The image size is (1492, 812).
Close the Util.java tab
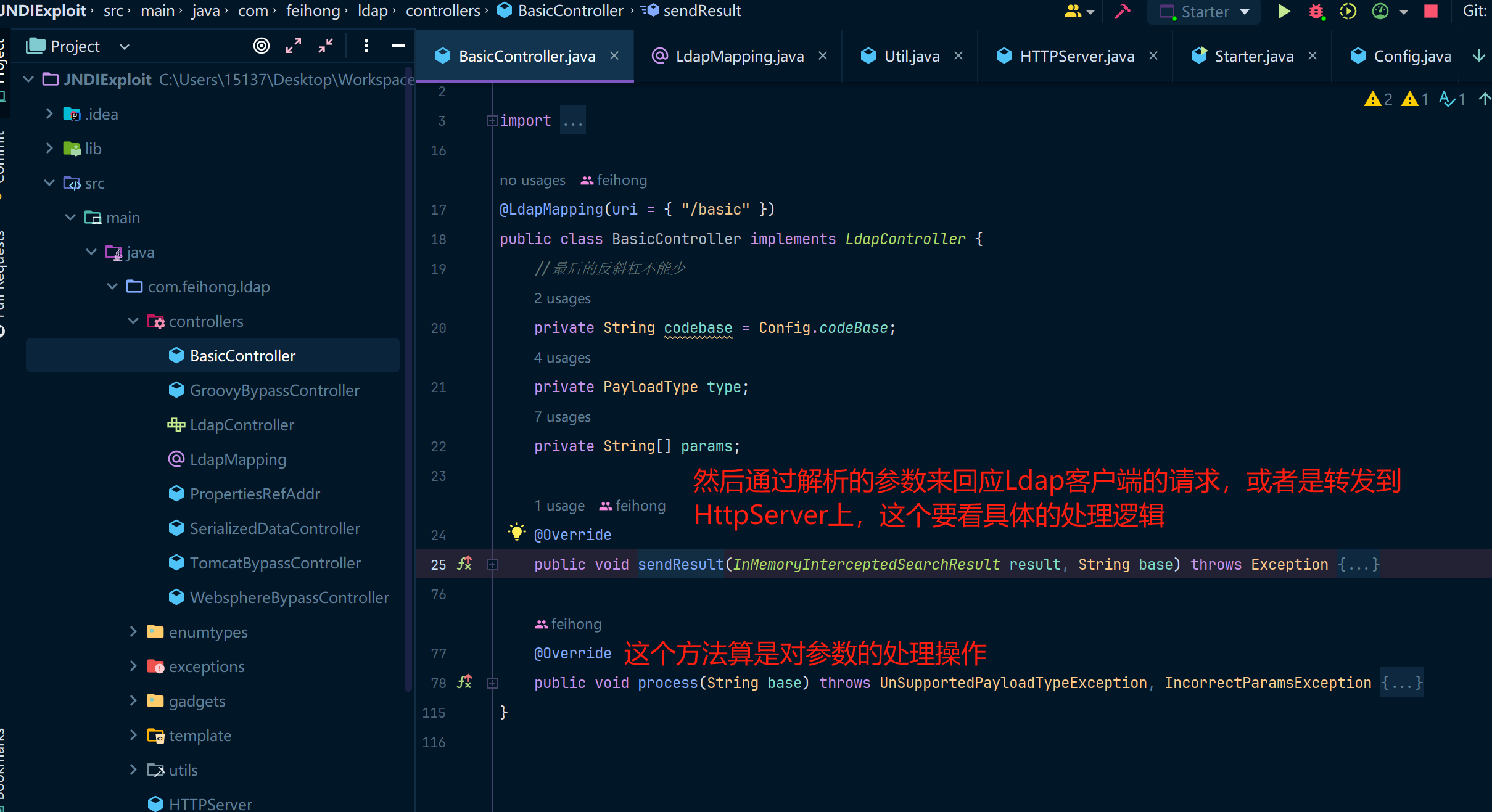[958, 56]
